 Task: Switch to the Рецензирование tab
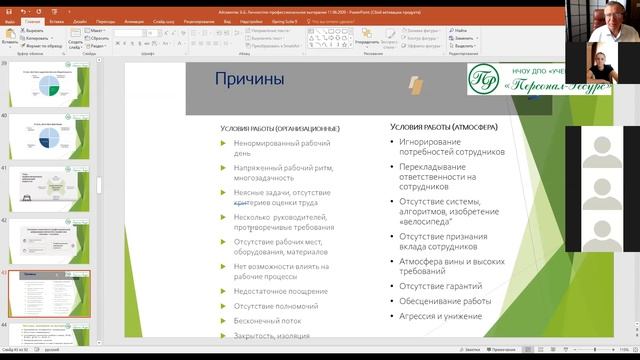click(x=199, y=22)
